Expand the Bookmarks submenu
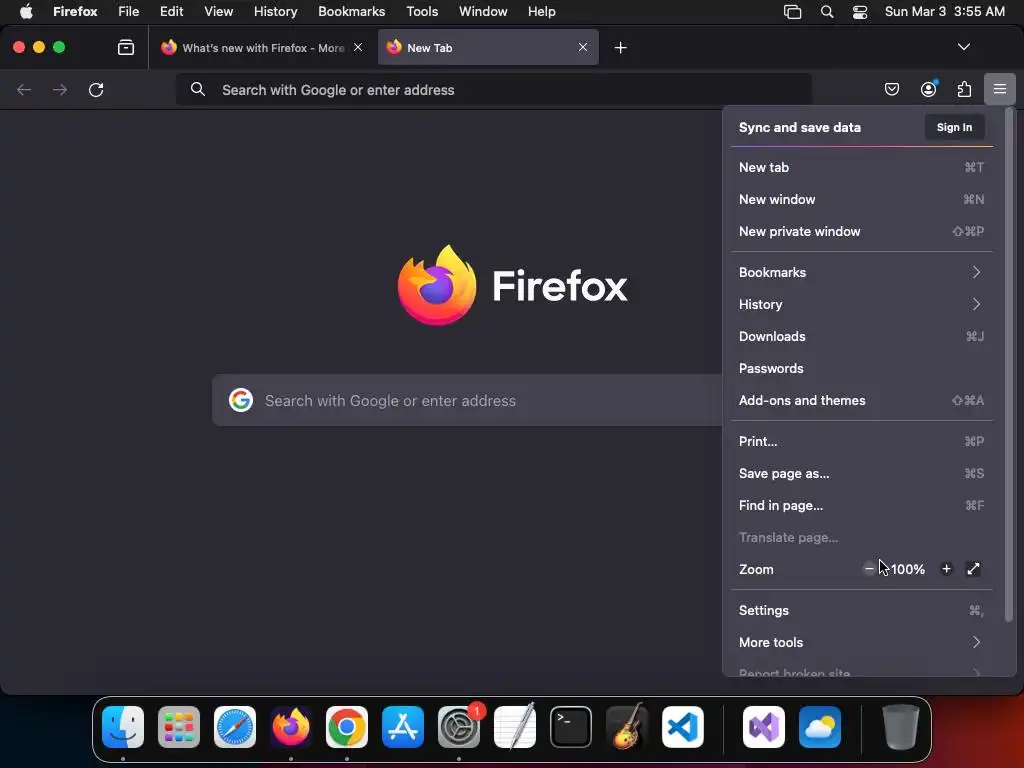Screen dimensions: 1024x768 862,272
